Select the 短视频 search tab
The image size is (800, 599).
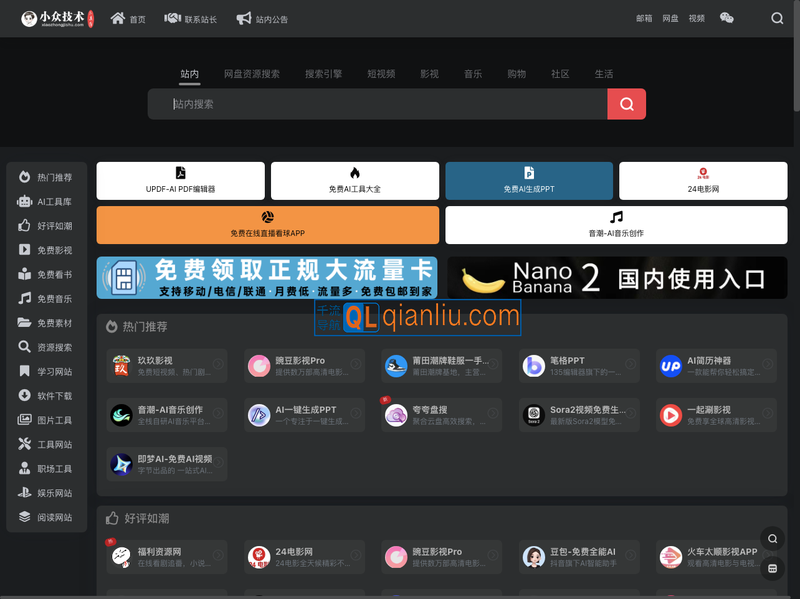(380, 73)
